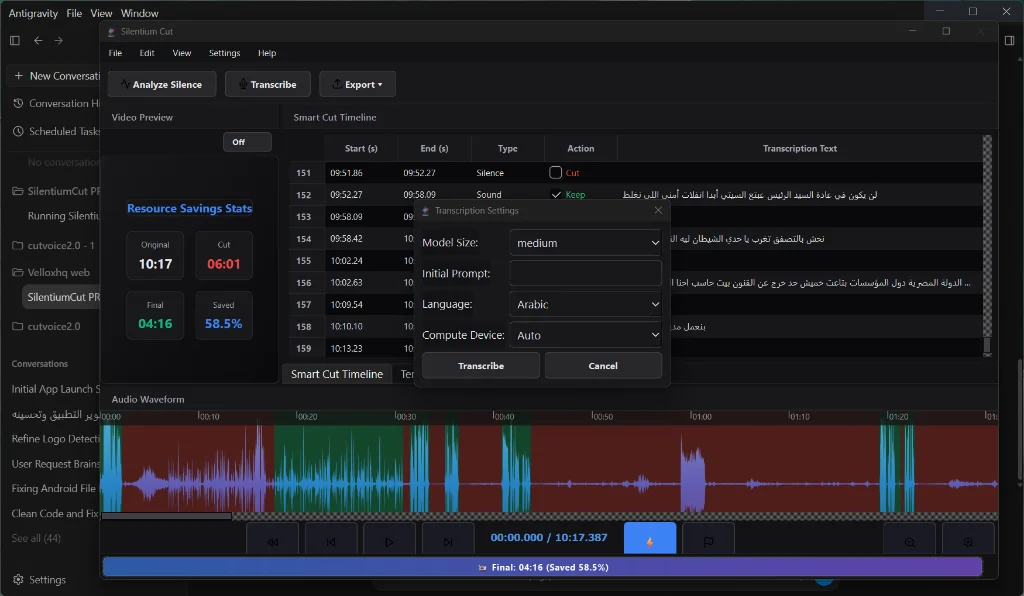Skip forward with the next segment button
The image size is (1024, 596).
coord(448,541)
